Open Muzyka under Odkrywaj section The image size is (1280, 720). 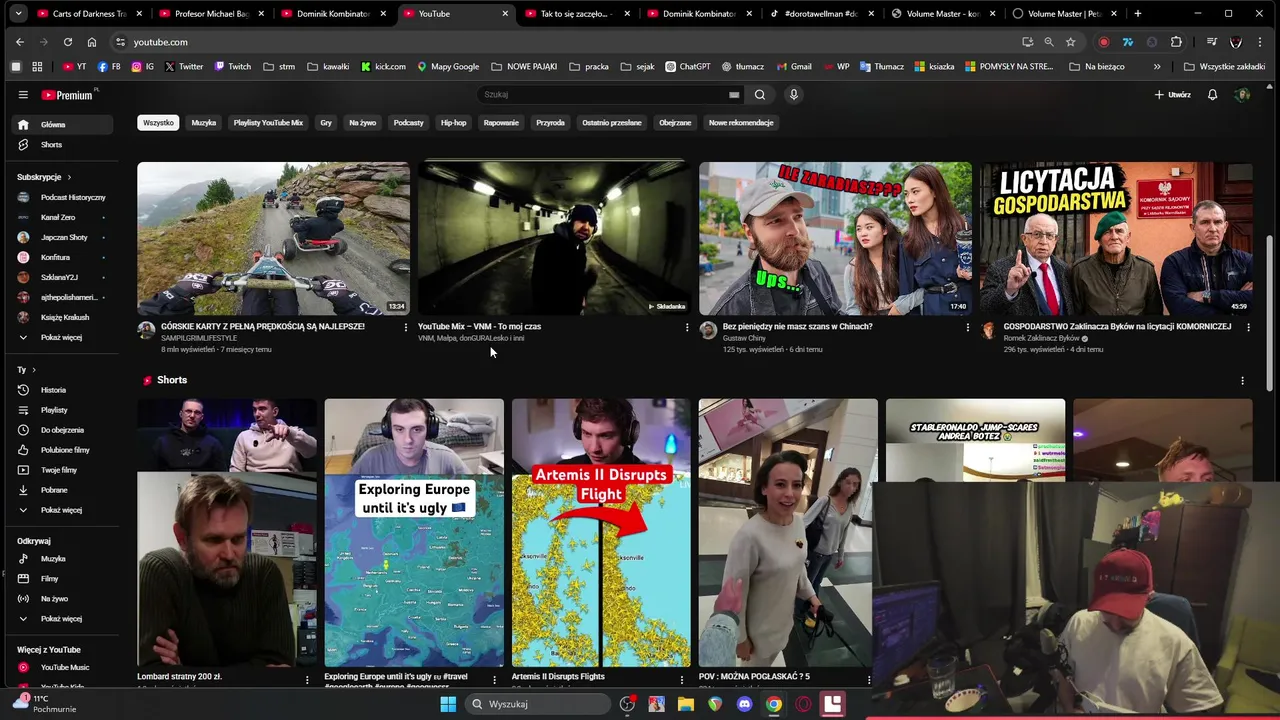[x=60, y=559]
